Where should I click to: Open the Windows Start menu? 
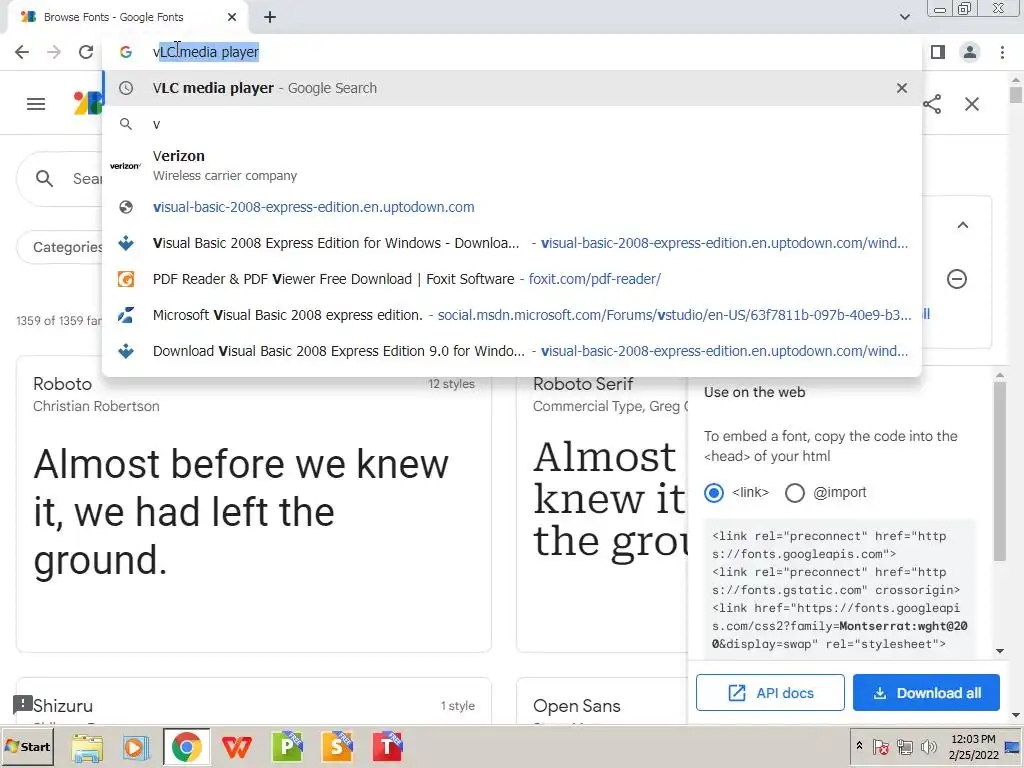pyautogui.click(x=27, y=746)
